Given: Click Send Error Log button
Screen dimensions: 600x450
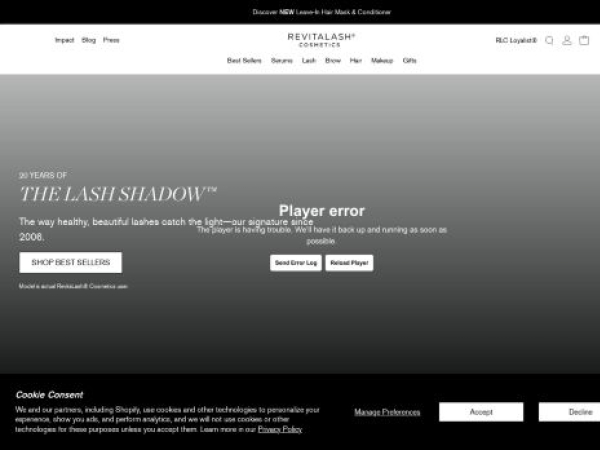Looking at the screenshot, I should pos(296,263).
